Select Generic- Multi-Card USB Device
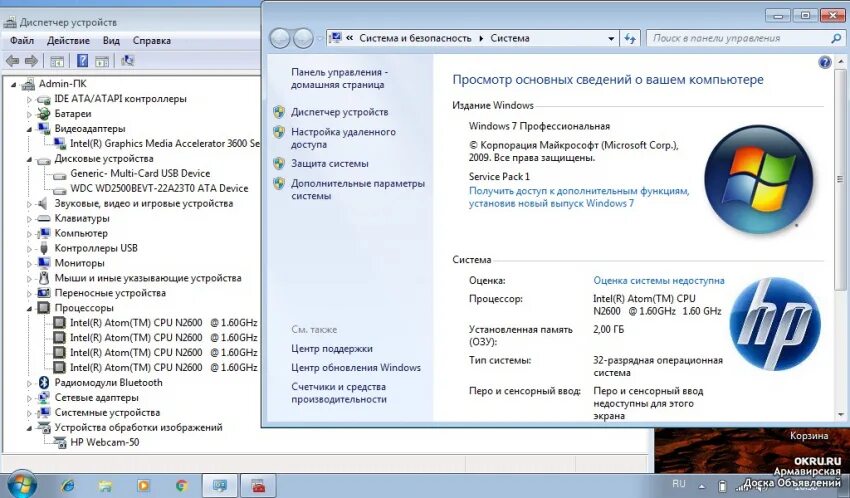The image size is (850, 498). point(140,173)
